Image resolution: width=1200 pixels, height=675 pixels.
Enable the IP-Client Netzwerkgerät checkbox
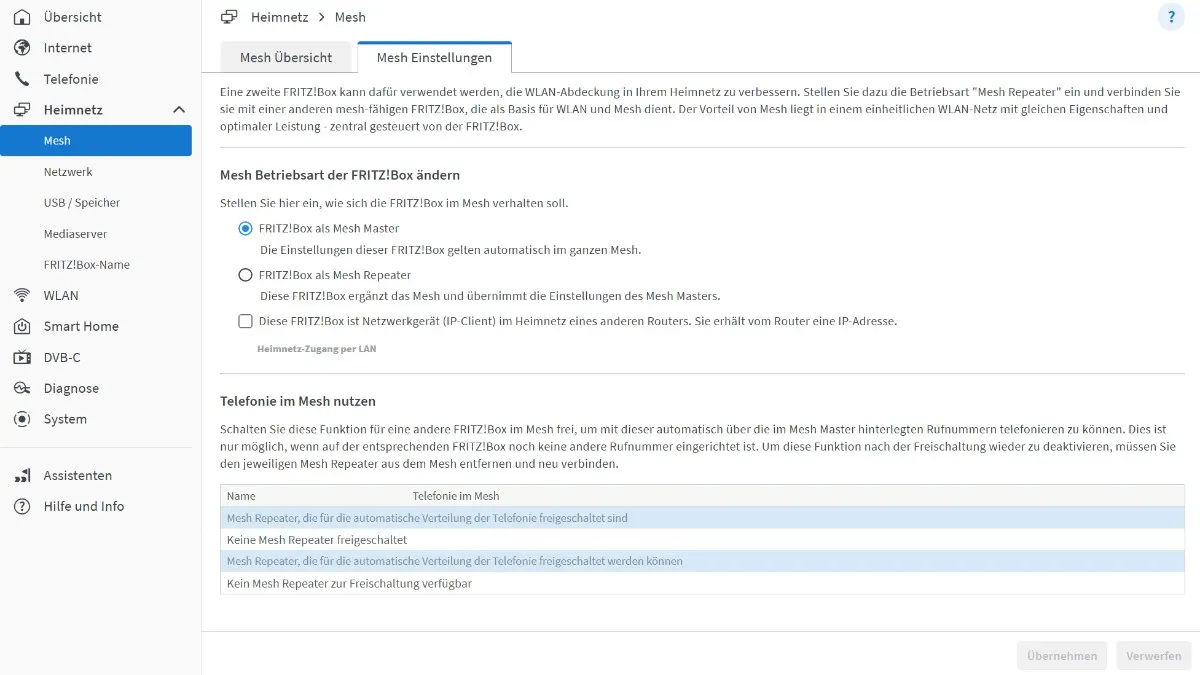(245, 322)
